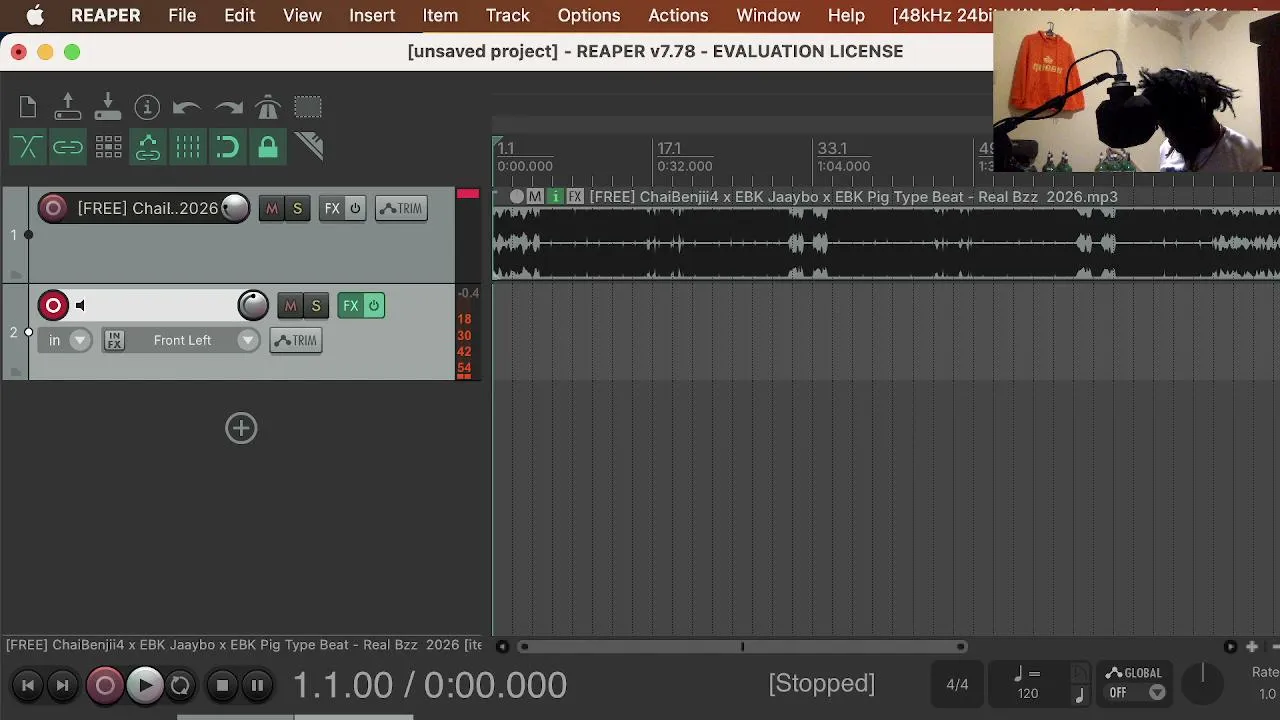Save the project with the download-arrow toolbar icon

pyautogui.click(x=108, y=107)
